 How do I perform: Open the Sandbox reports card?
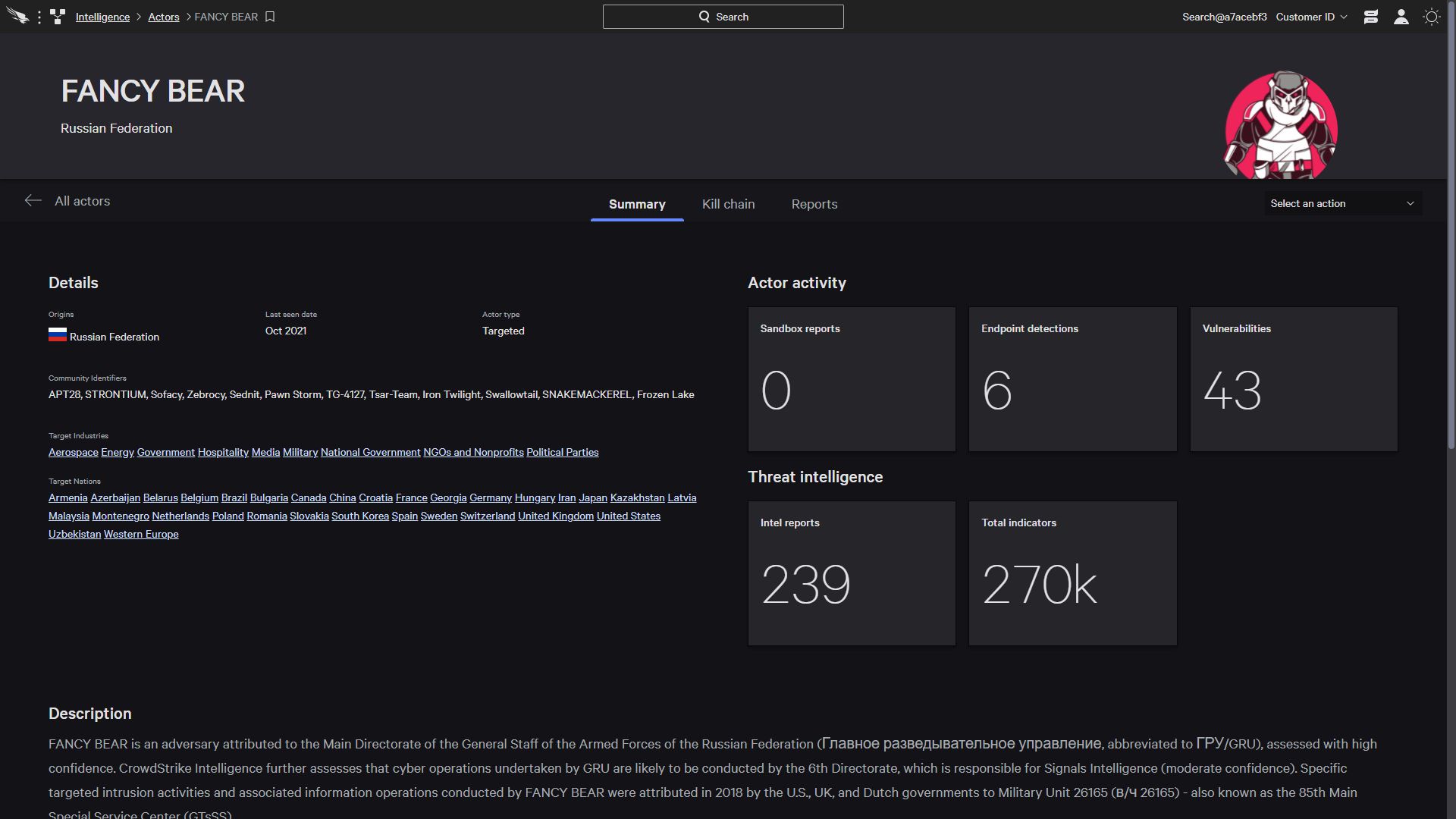click(x=852, y=379)
